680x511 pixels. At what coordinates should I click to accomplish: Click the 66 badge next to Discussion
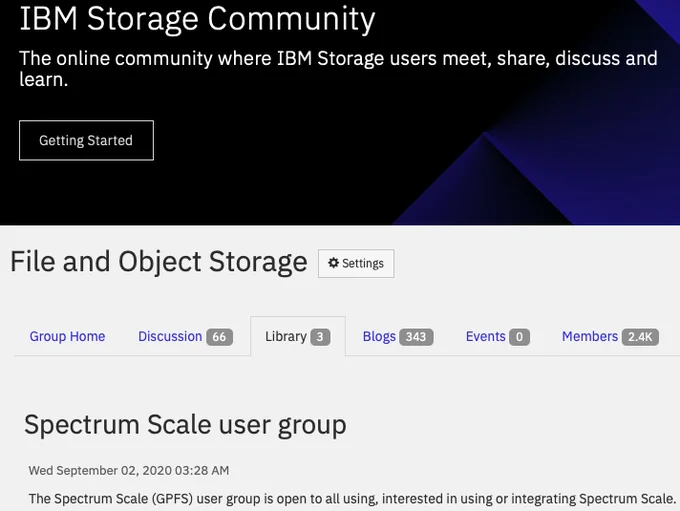[x=219, y=337]
